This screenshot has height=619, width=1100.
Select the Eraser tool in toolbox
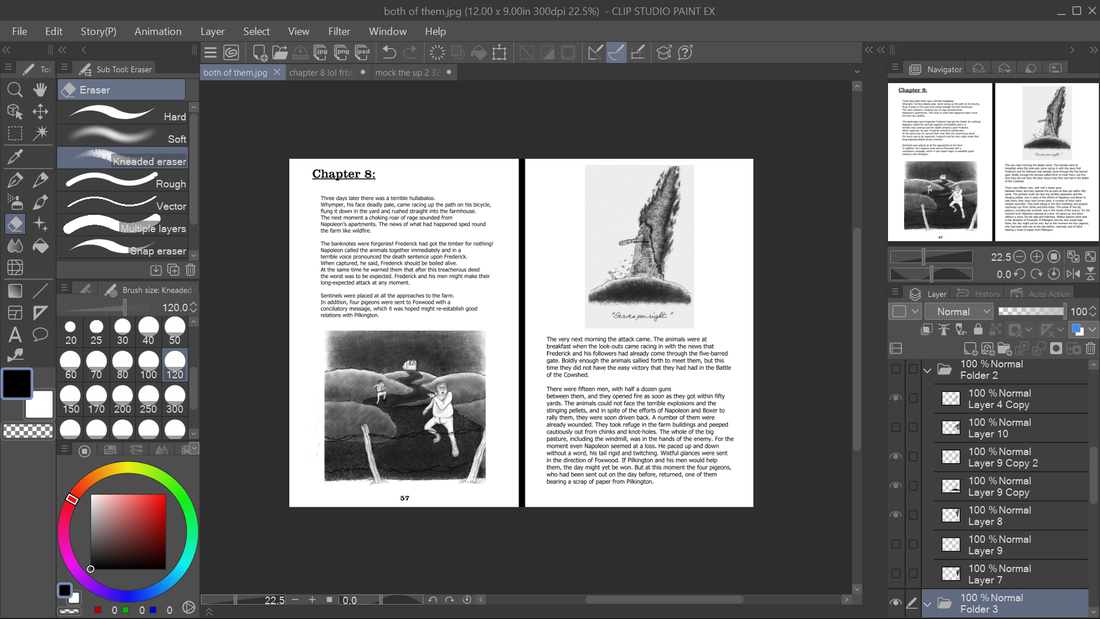coord(15,224)
